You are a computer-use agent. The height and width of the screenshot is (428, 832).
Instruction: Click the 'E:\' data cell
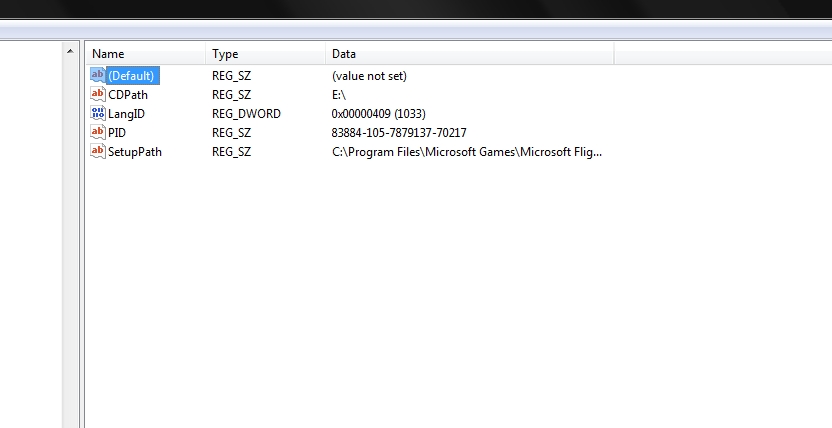click(339, 95)
